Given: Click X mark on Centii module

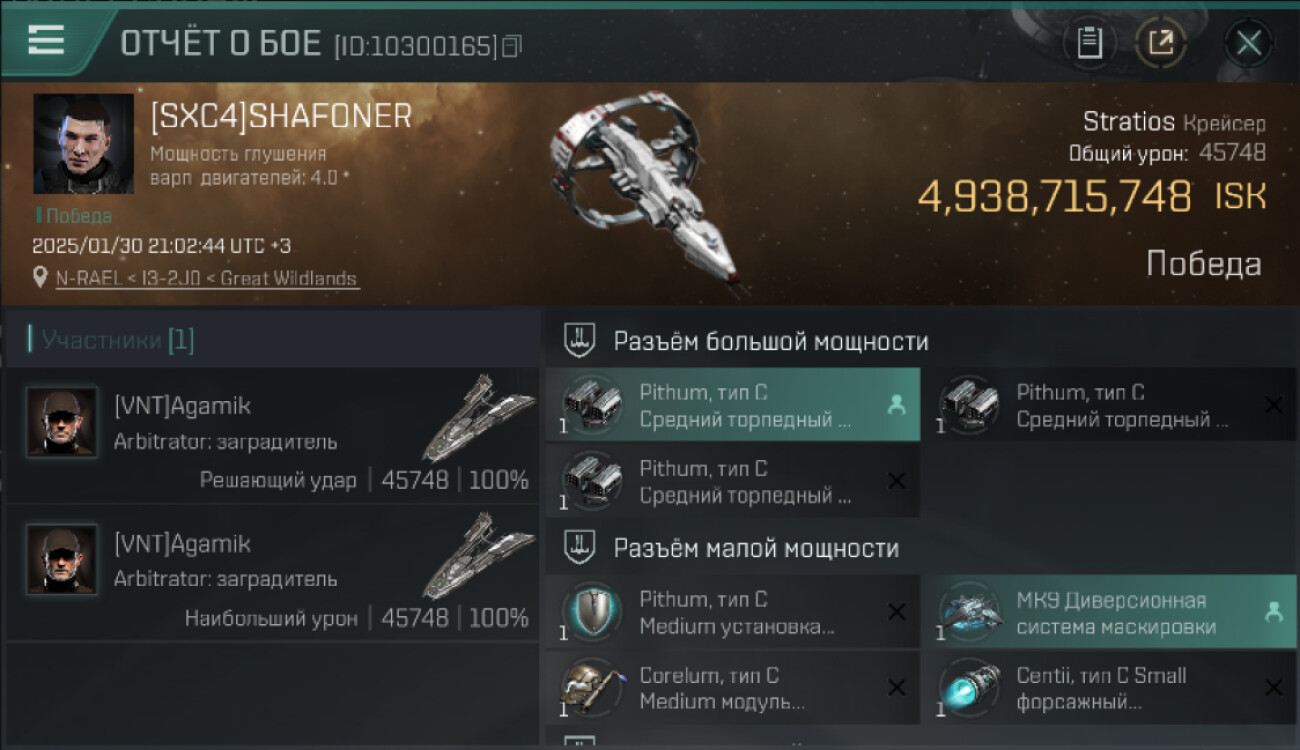Looking at the screenshot, I should [1273, 688].
